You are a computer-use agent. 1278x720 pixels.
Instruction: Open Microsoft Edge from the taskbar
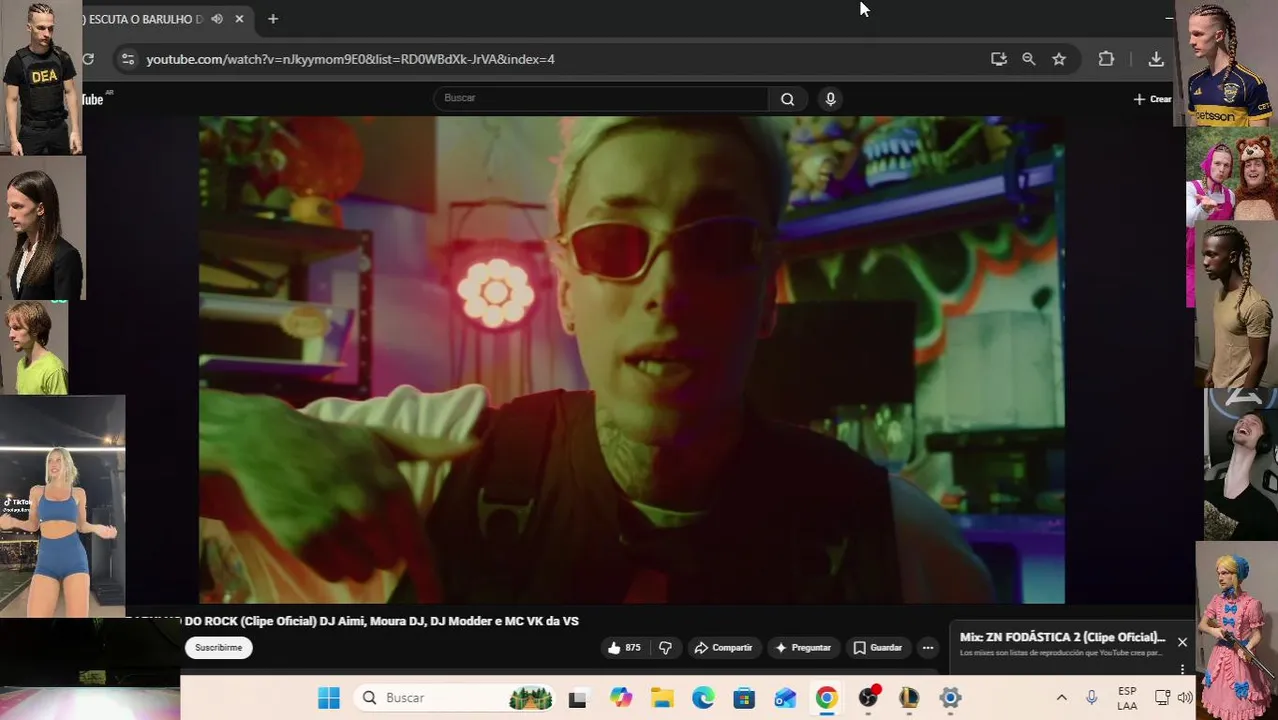coord(703,698)
